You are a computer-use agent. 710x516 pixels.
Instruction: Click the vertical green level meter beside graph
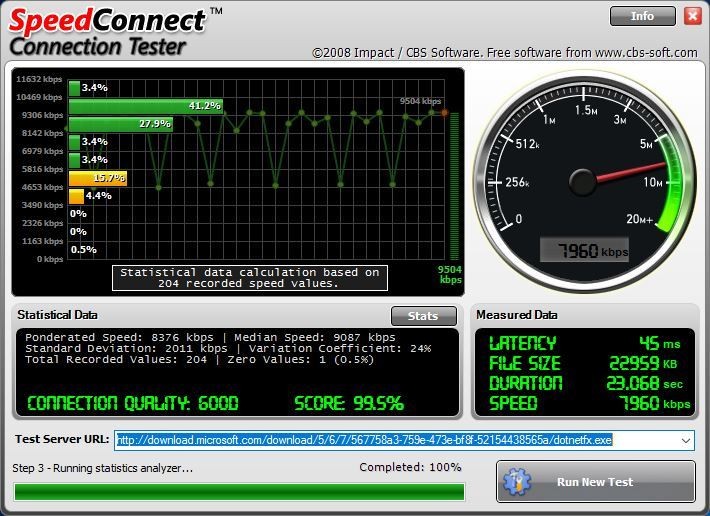tap(456, 186)
